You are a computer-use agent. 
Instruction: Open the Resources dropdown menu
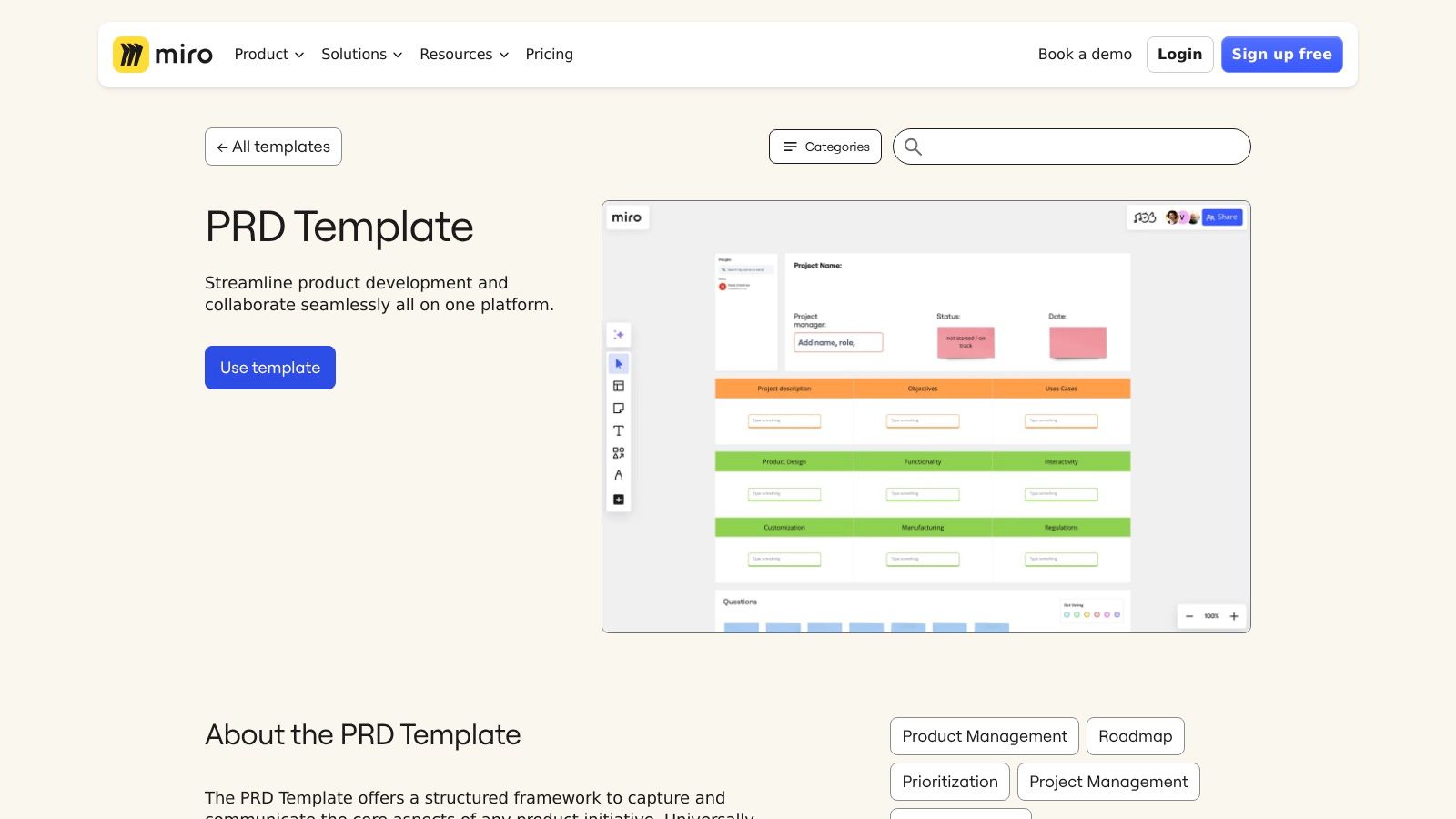tap(463, 55)
